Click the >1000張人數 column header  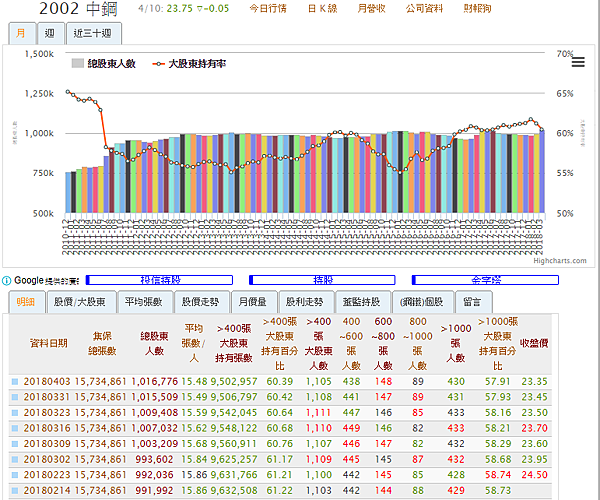click(456, 344)
